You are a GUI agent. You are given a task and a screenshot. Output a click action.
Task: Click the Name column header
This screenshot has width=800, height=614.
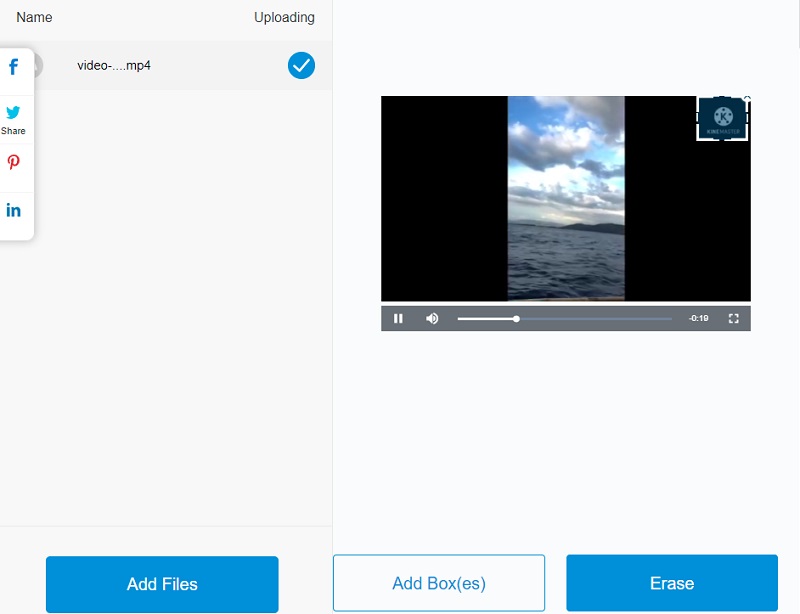[x=33, y=17]
